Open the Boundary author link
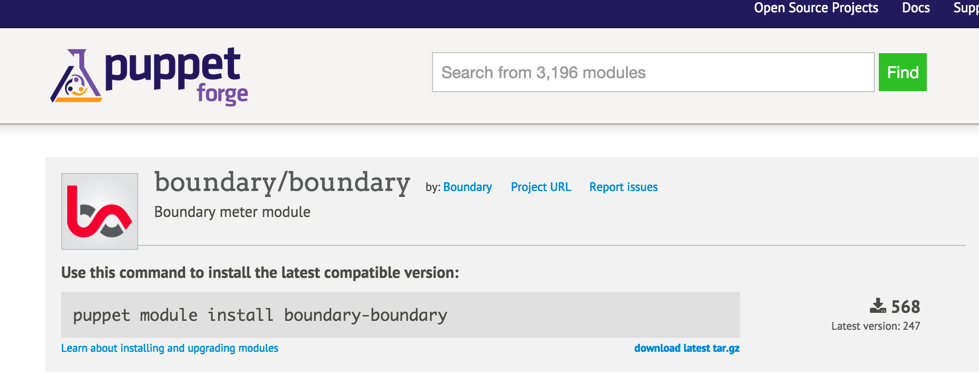This screenshot has width=979, height=381. [x=468, y=187]
